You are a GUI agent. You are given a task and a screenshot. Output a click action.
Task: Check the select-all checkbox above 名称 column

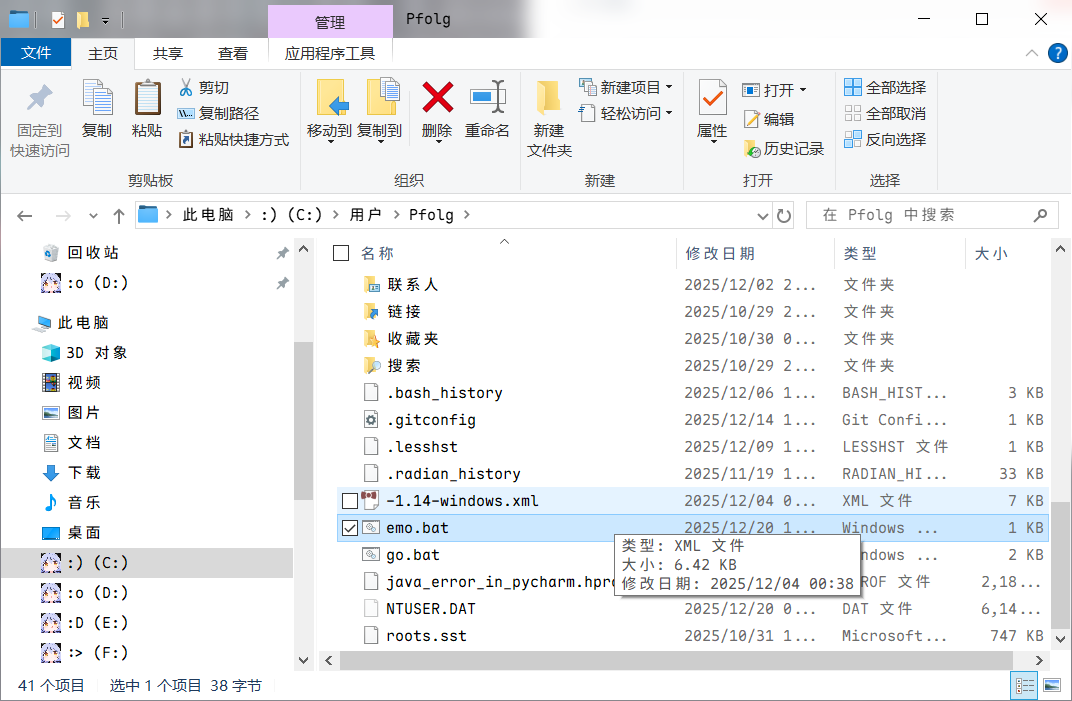tap(341, 253)
